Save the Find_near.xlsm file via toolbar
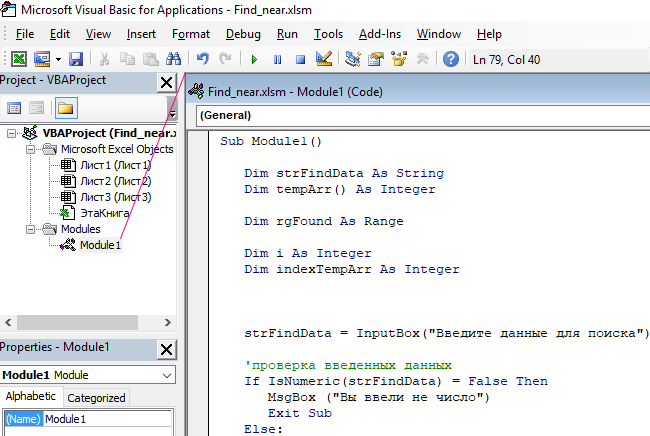Viewport: 650px width, 436px height. click(77, 59)
